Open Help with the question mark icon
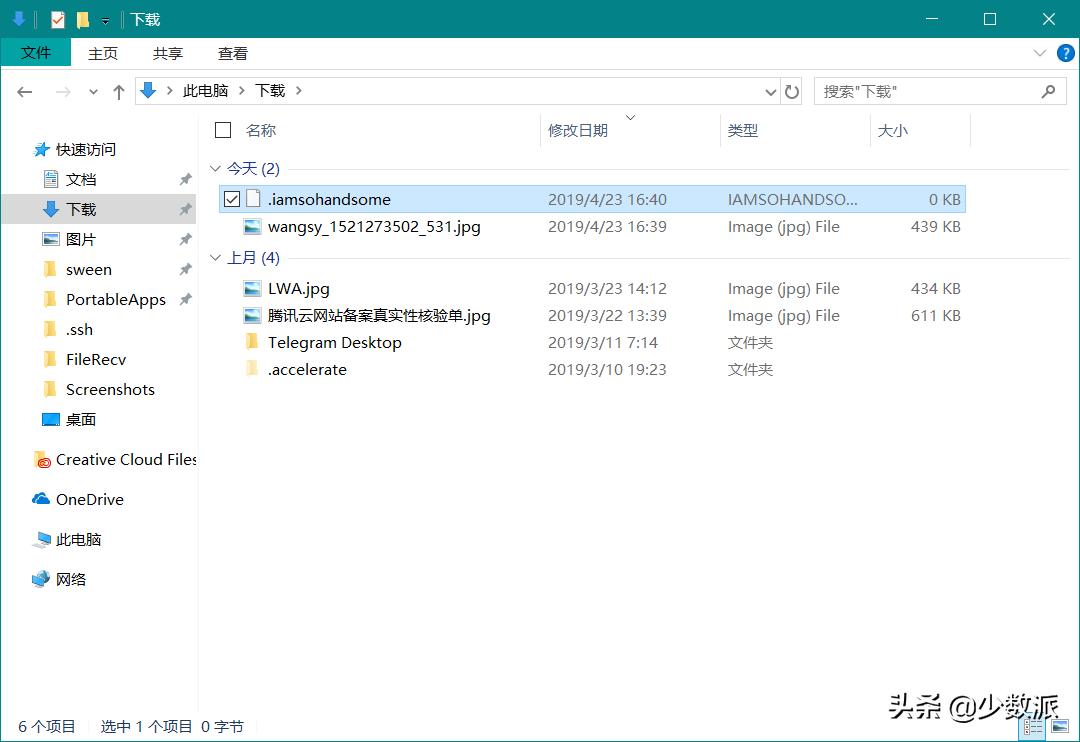 tap(1065, 53)
